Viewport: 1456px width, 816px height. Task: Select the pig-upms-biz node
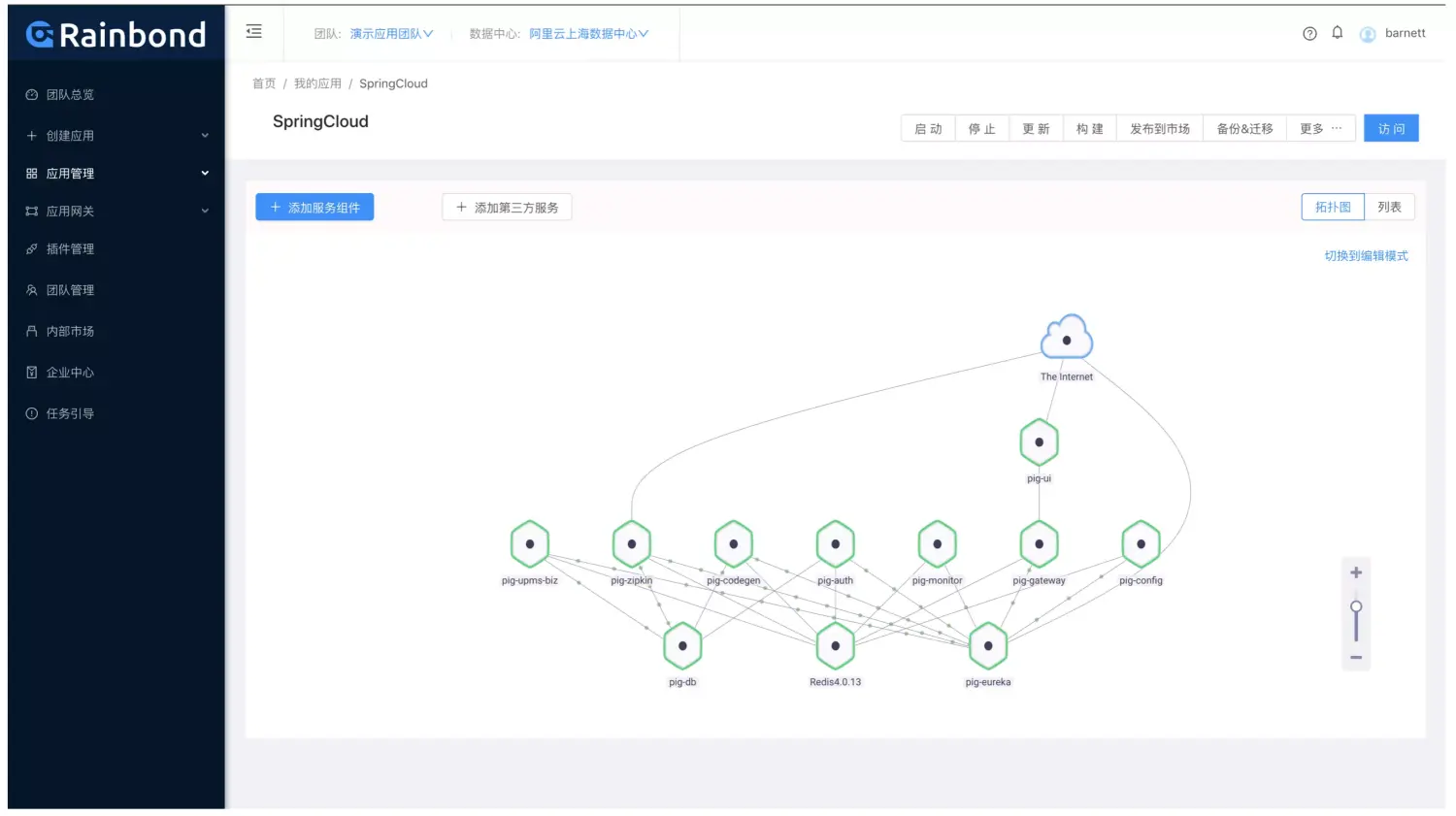click(x=530, y=544)
